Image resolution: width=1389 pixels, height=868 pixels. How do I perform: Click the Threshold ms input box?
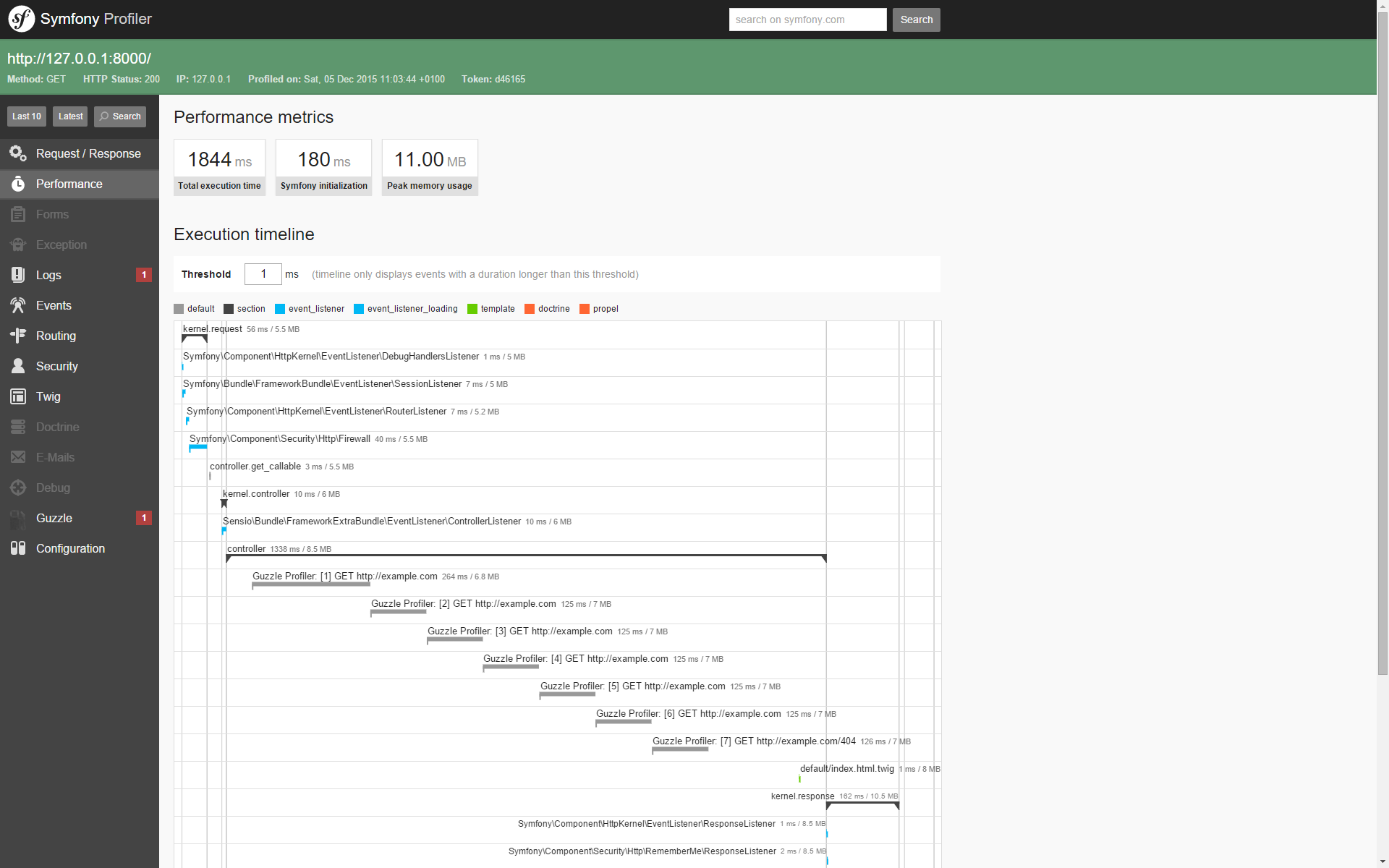263,274
